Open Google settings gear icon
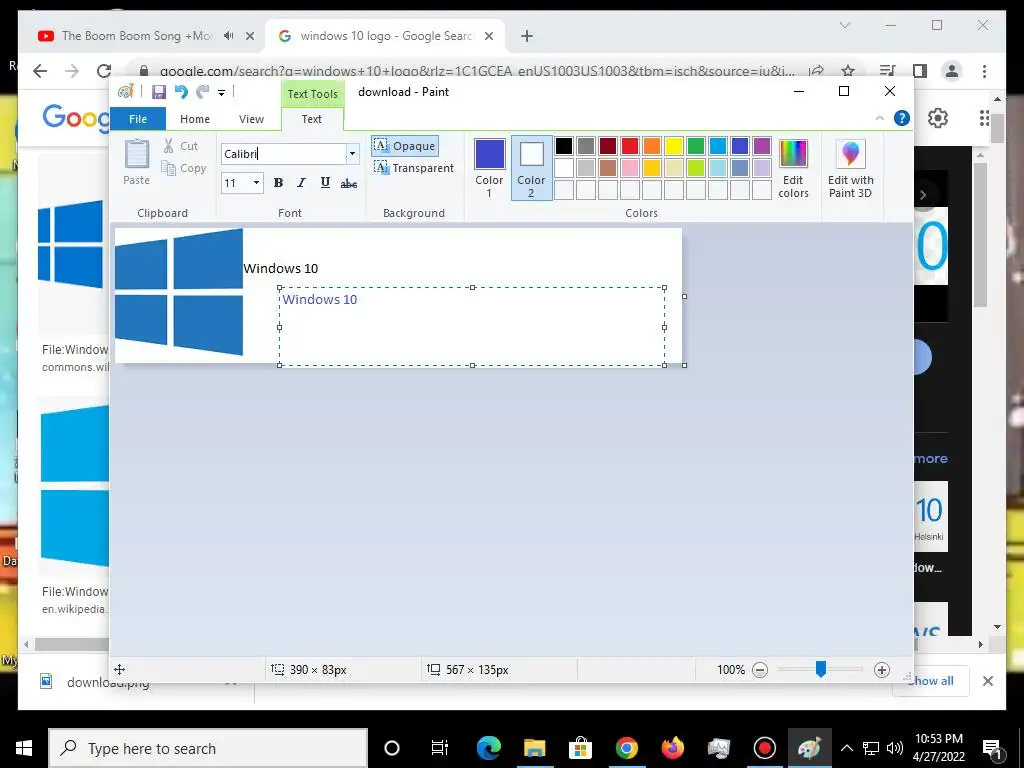Viewport: 1024px width, 768px height. (x=938, y=118)
